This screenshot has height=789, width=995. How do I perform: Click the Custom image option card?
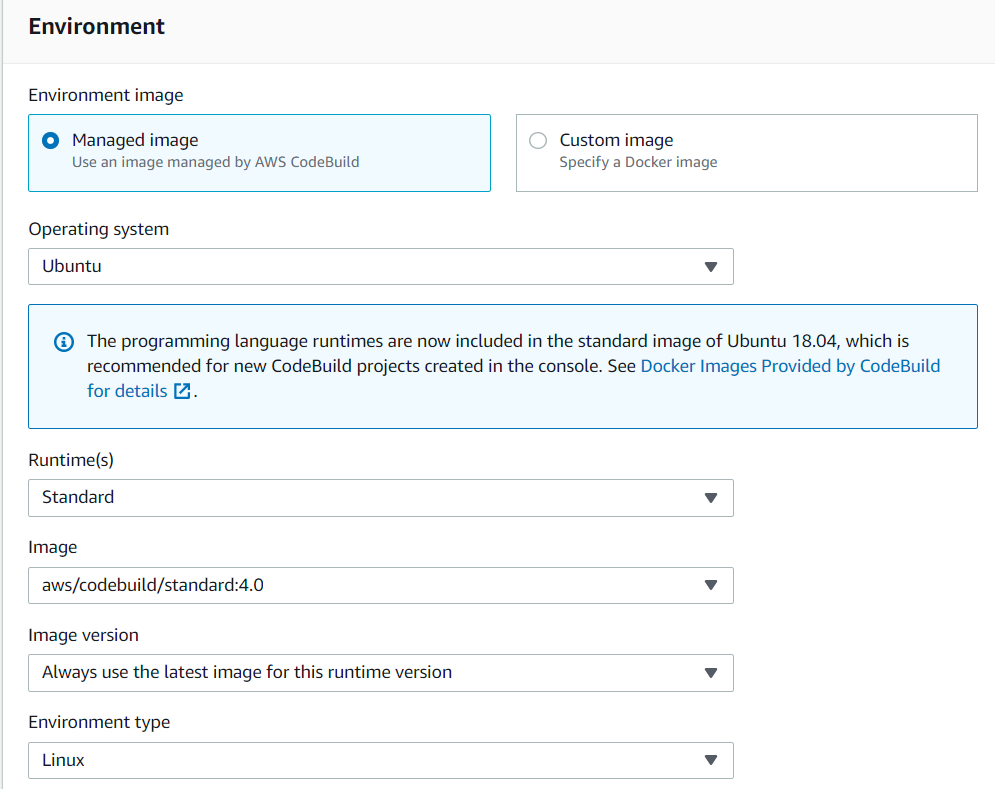pyautogui.click(x=747, y=153)
